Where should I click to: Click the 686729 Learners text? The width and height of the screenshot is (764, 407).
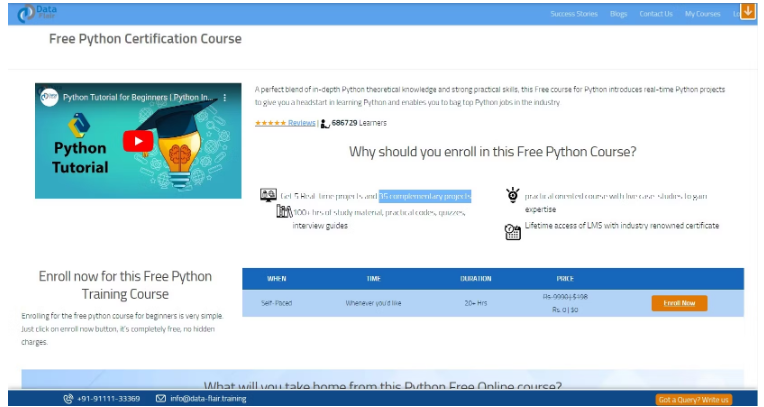click(x=359, y=123)
